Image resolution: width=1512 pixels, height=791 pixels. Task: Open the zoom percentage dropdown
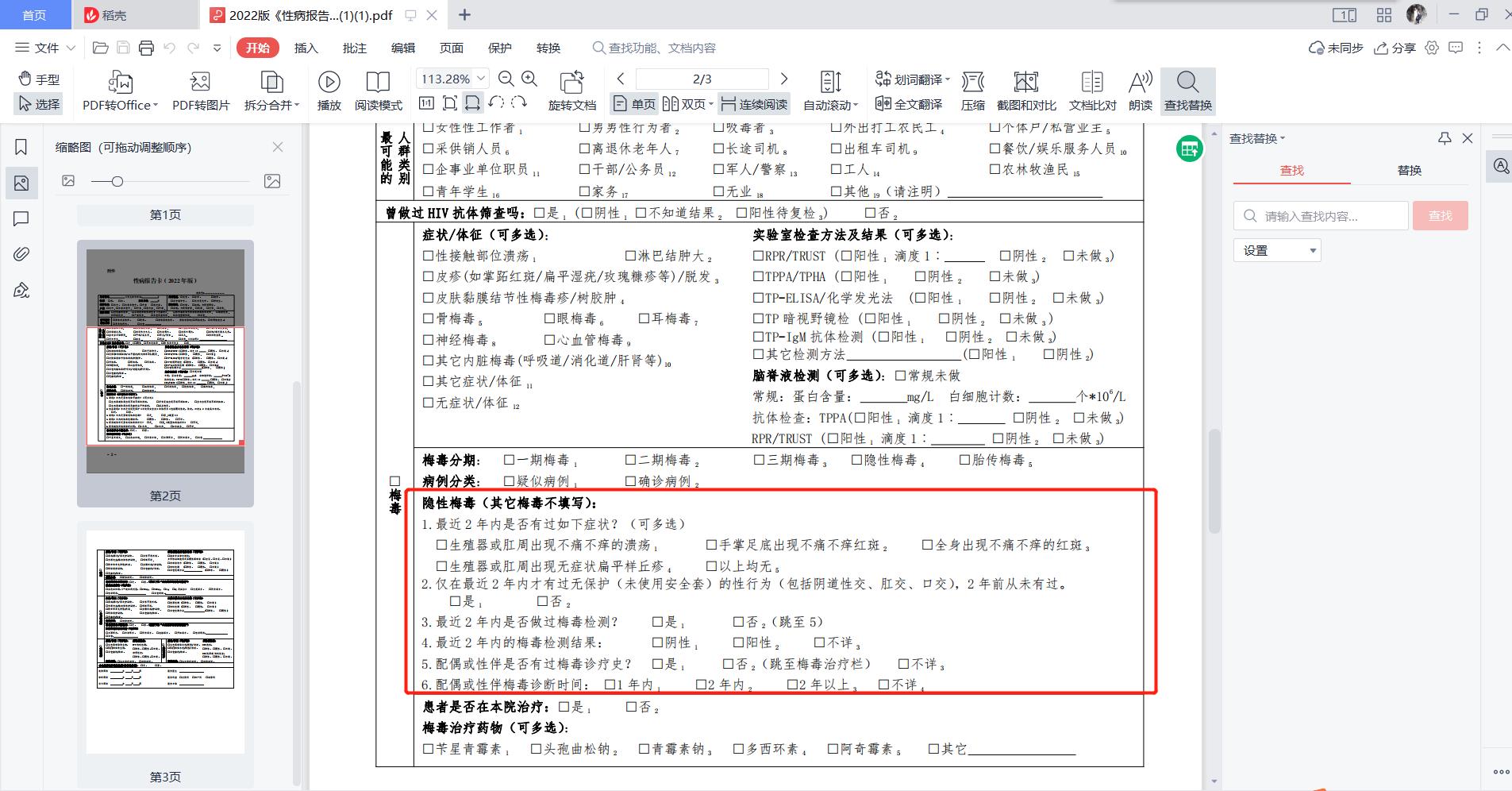480,79
